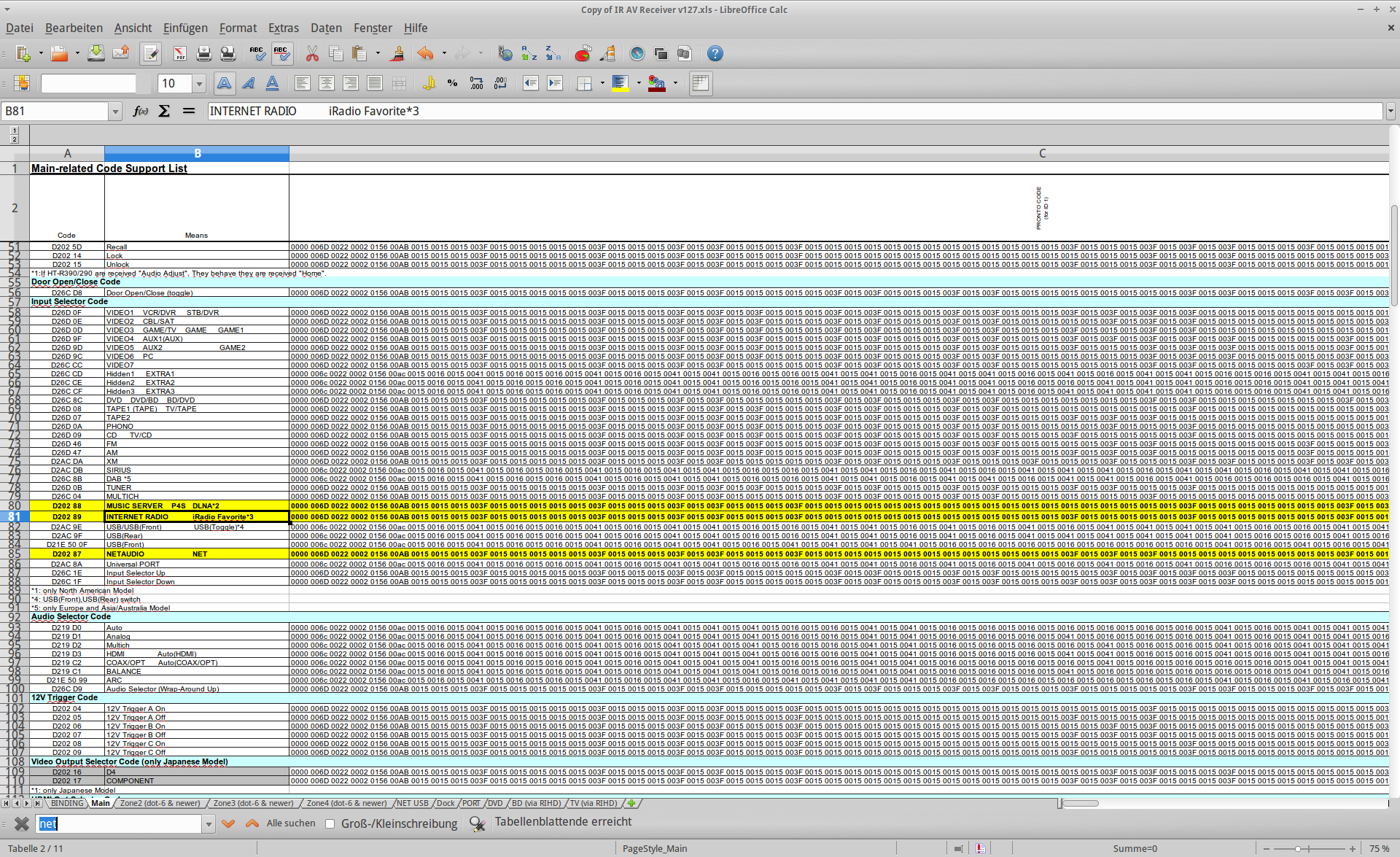This screenshot has width=1400, height=857.
Task: Open the Extras menu
Action: click(283, 28)
